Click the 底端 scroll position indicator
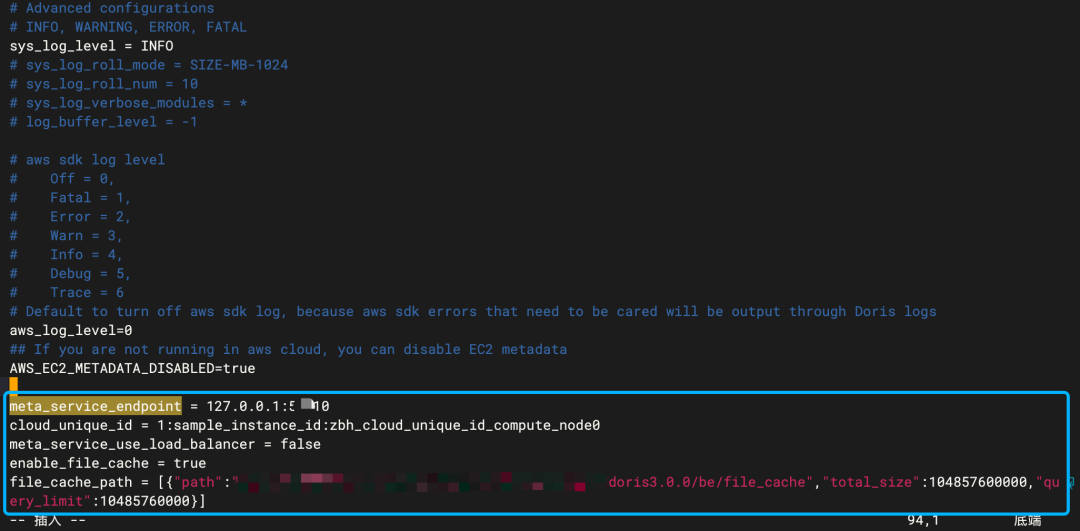1080x531 pixels. [1027, 520]
